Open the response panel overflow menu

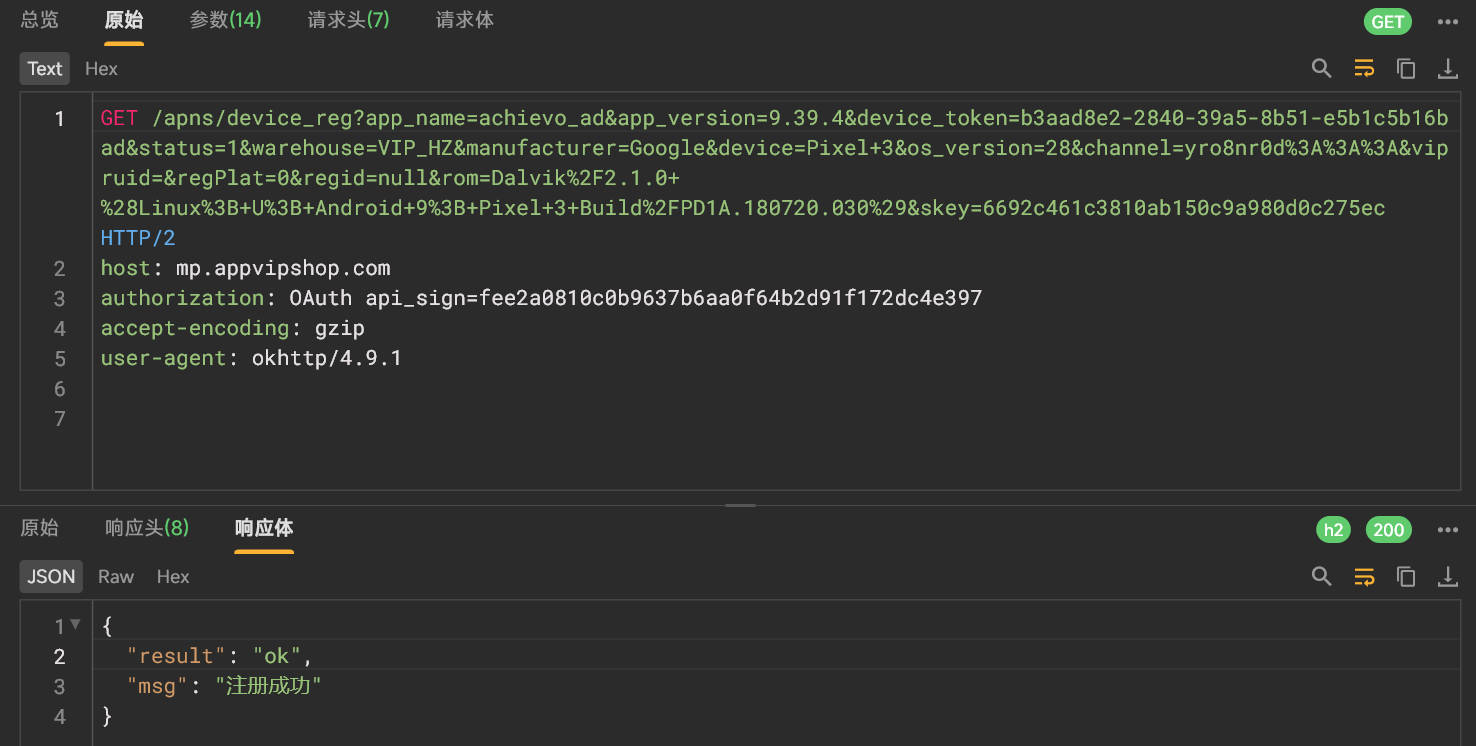coord(1448,529)
